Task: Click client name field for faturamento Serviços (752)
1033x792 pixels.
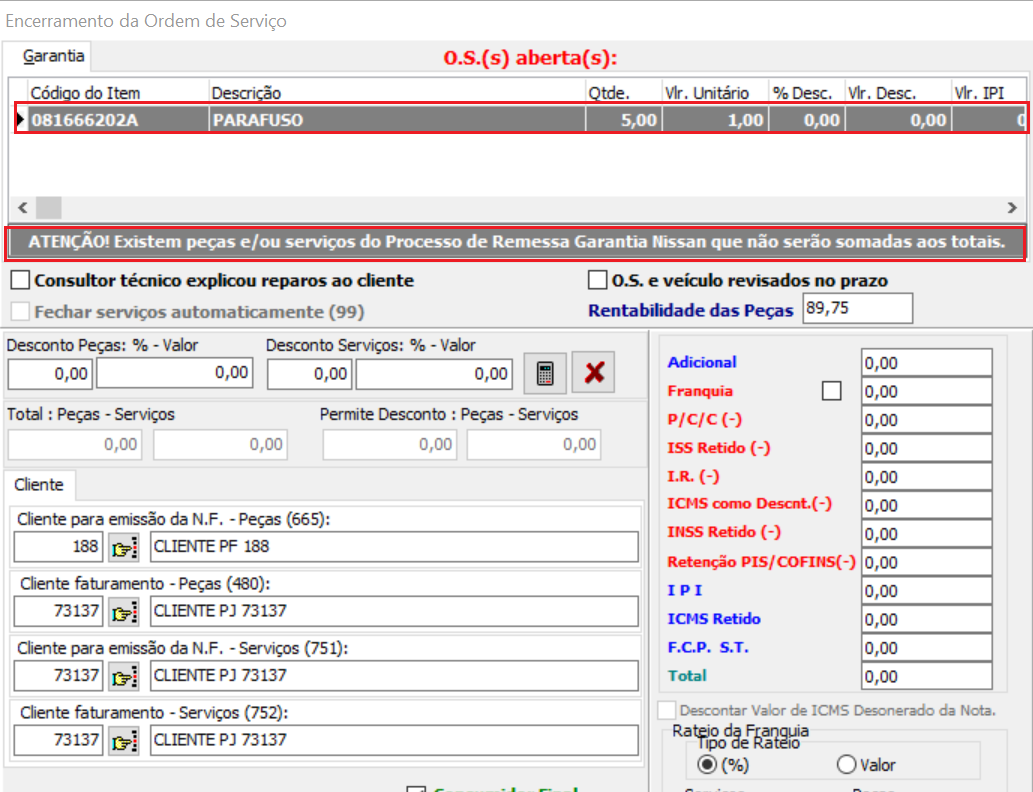Action: tap(394, 741)
